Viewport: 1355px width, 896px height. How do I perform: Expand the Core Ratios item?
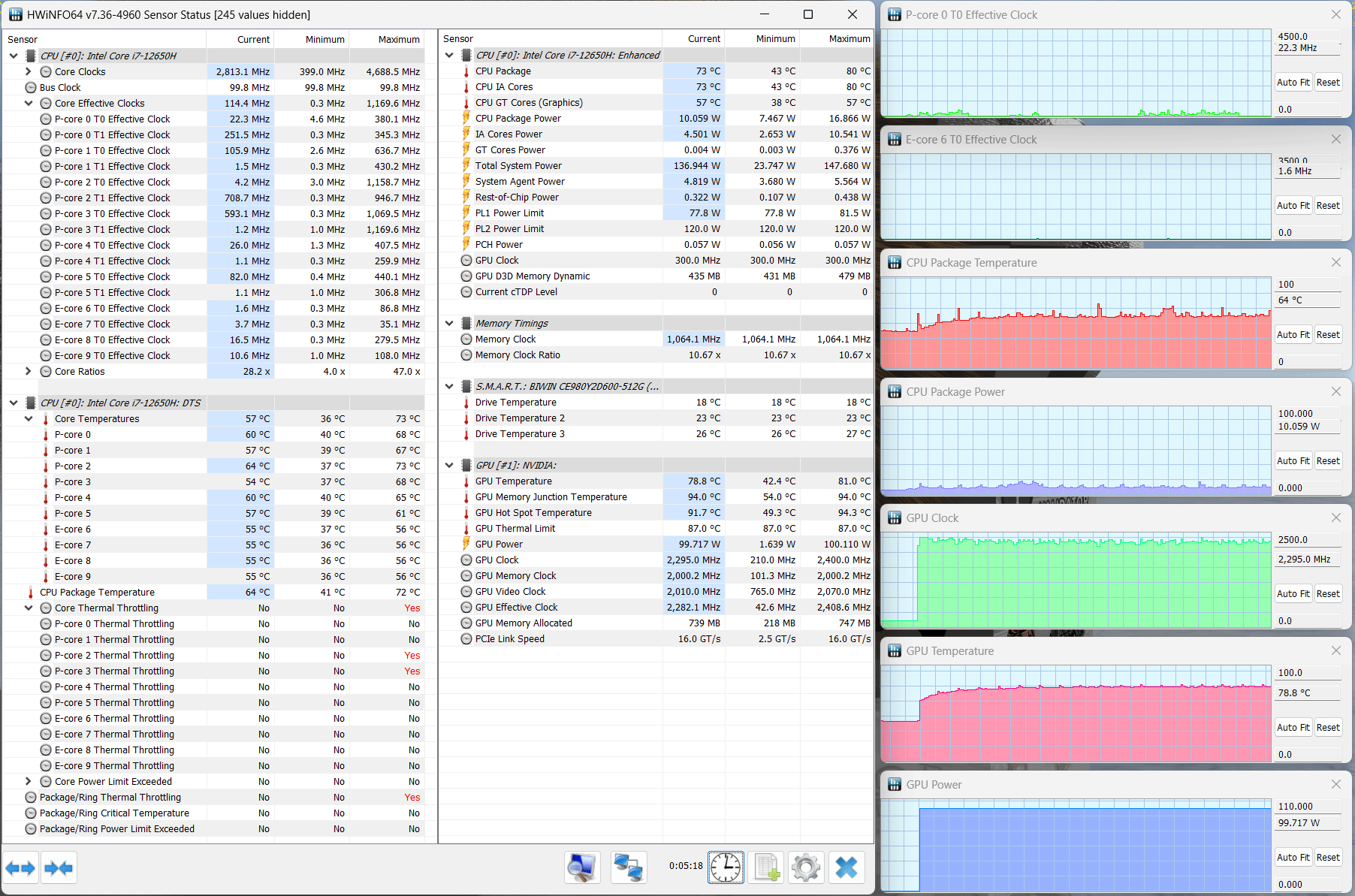pyautogui.click(x=29, y=371)
